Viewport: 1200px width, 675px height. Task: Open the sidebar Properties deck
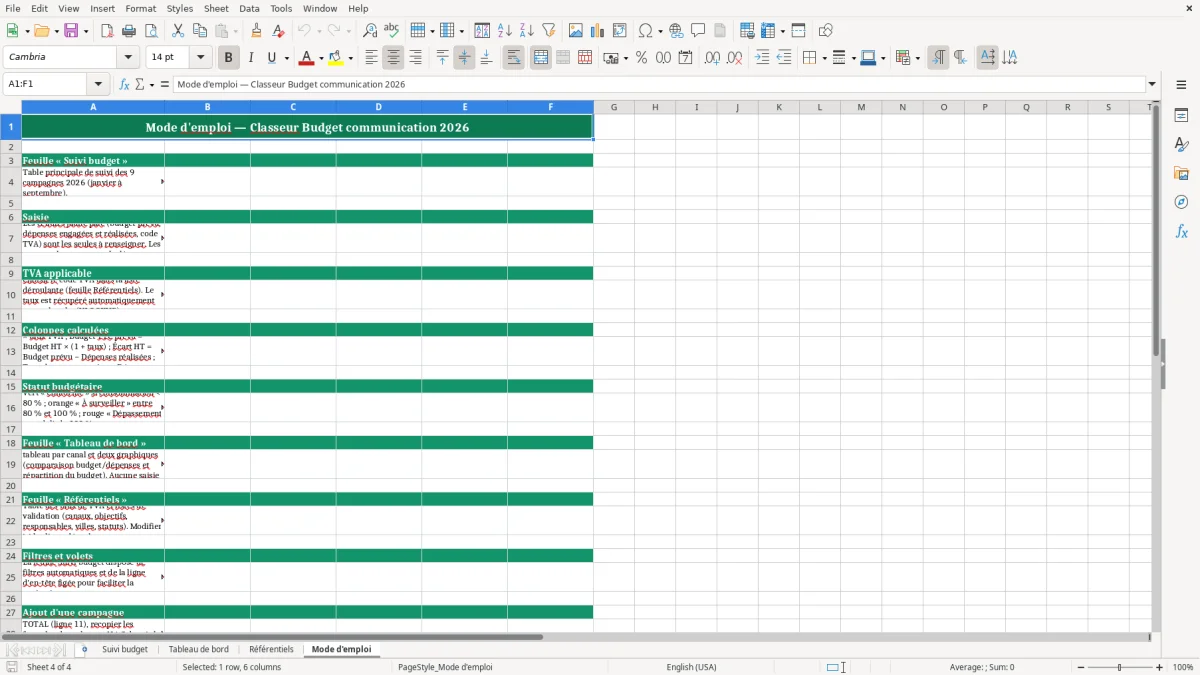(1181, 115)
